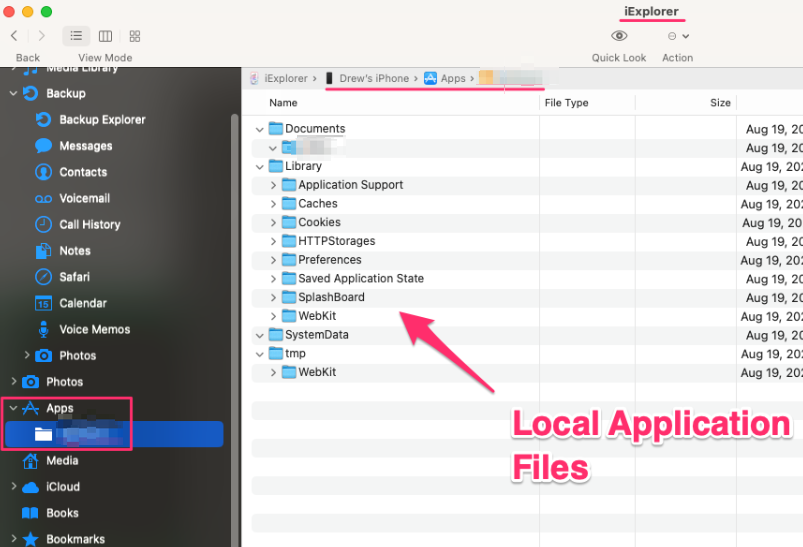This screenshot has width=803, height=547.
Task: Click Drew's iPhone in breadcrumb path
Action: [x=374, y=78]
